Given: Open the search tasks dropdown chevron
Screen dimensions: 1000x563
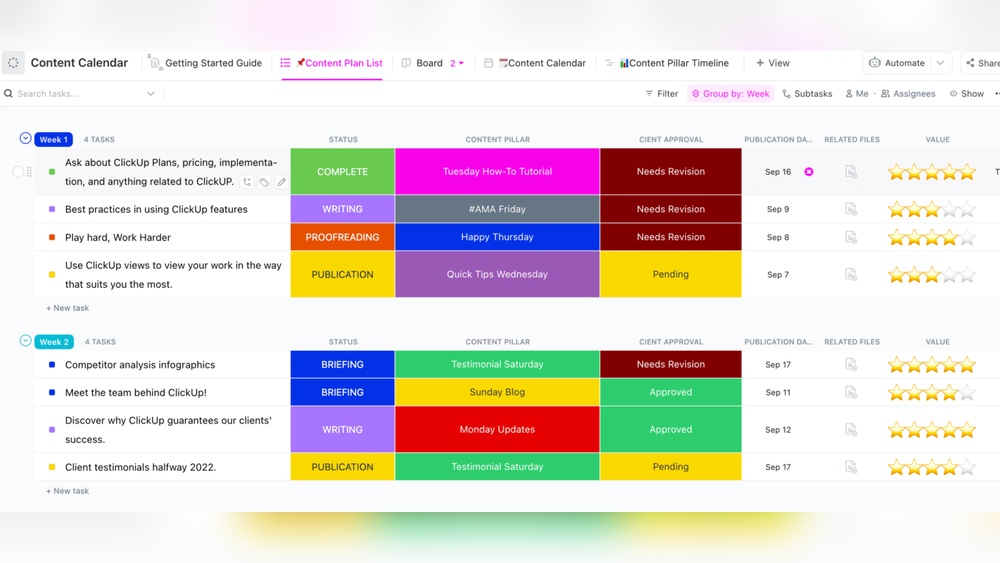Looking at the screenshot, I should point(151,94).
